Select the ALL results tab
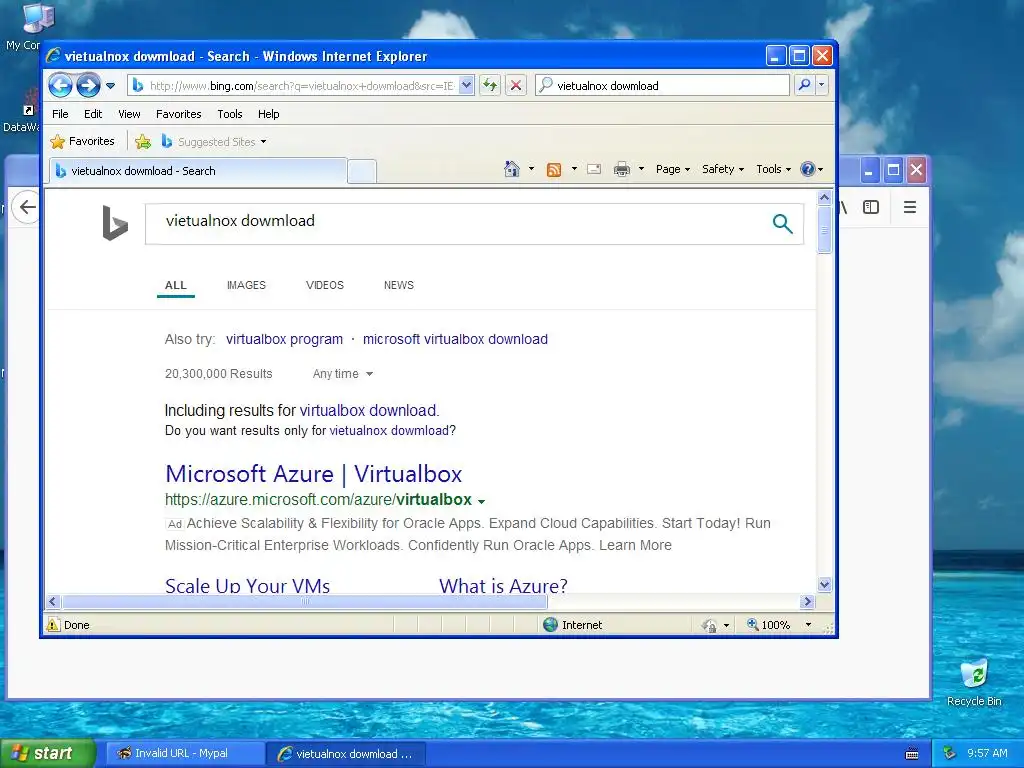Screen dimensions: 1024x768 [176, 285]
